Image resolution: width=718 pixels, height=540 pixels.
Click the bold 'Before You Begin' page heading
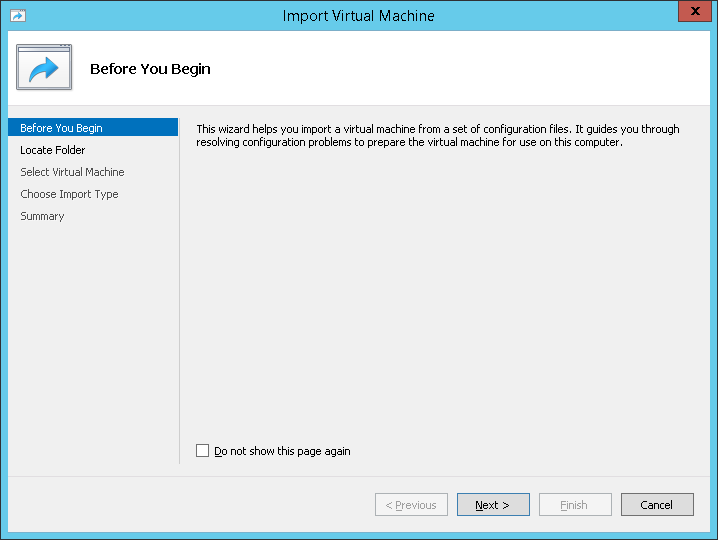click(x=150, y=69)
